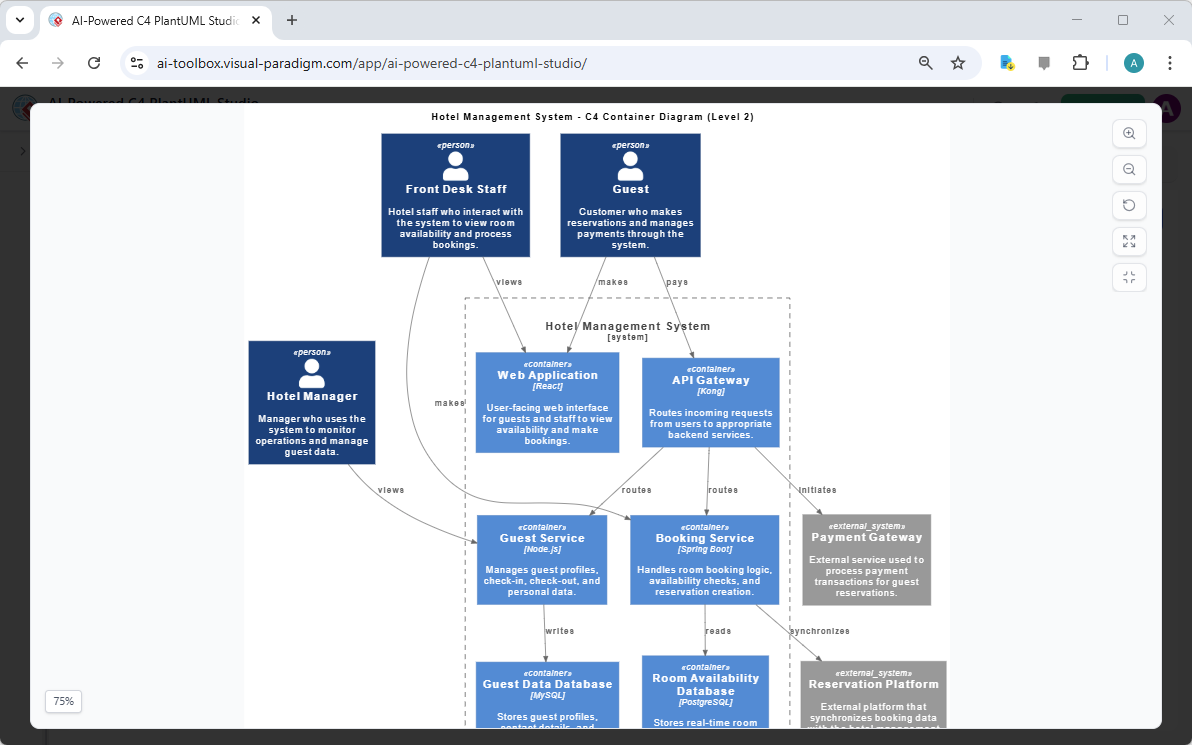
Task: Reset the diagram view with the circular arrow
Action: coord(1129,205)
